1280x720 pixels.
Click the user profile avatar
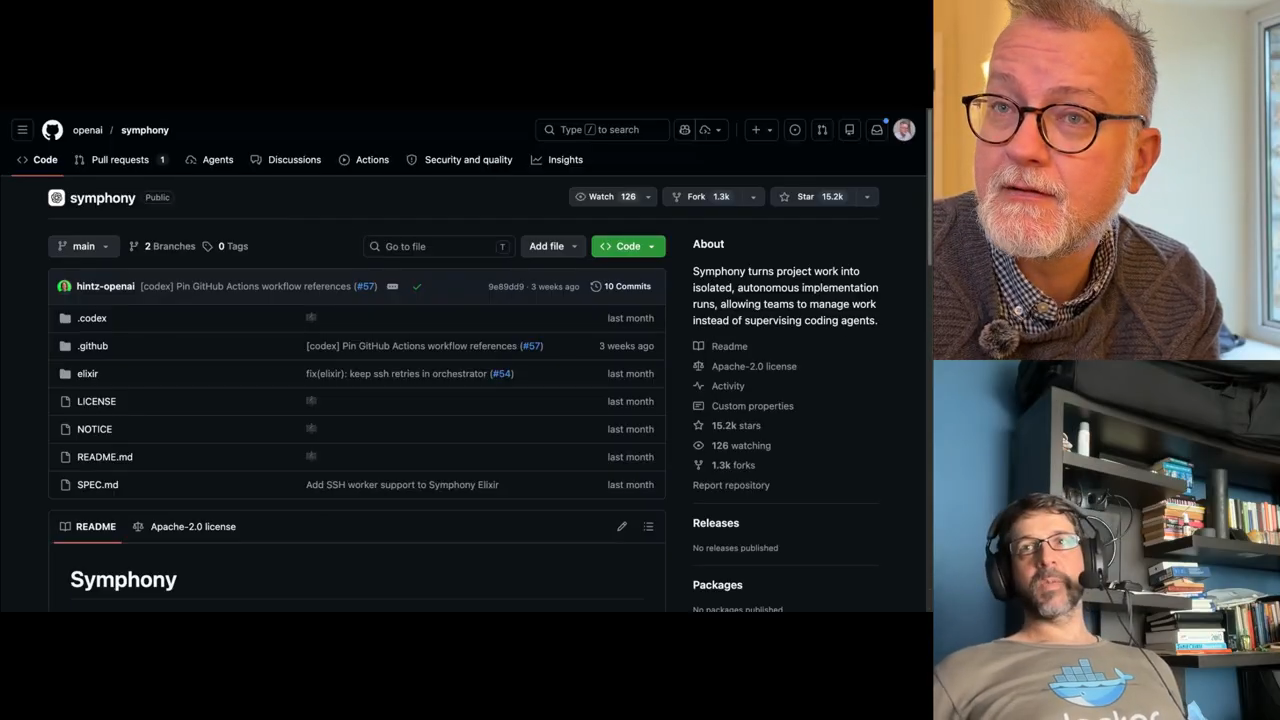tap(904, 130)
